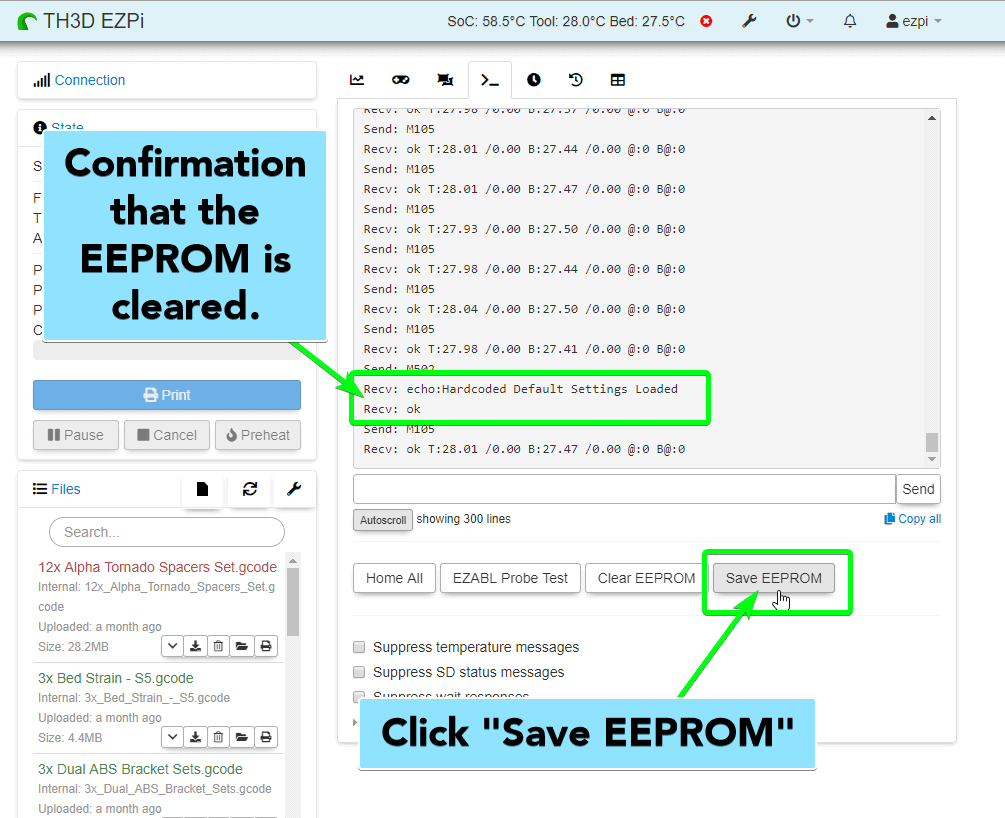This screenshot has width=1005, height=818.
Task: Click the create file icon in Files
Action: [203, 489]
